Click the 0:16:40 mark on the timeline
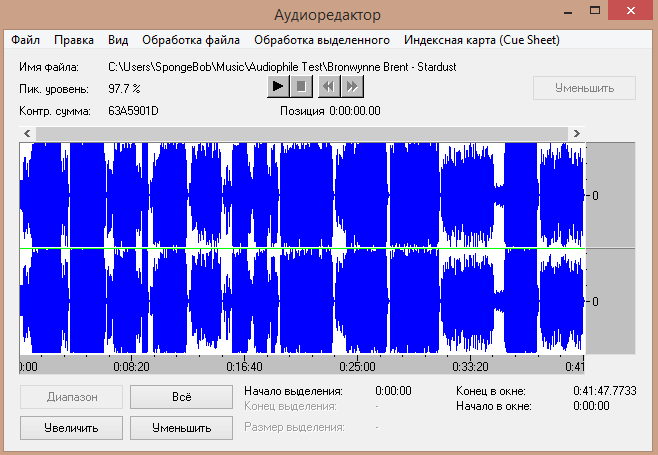 point(244,366)
